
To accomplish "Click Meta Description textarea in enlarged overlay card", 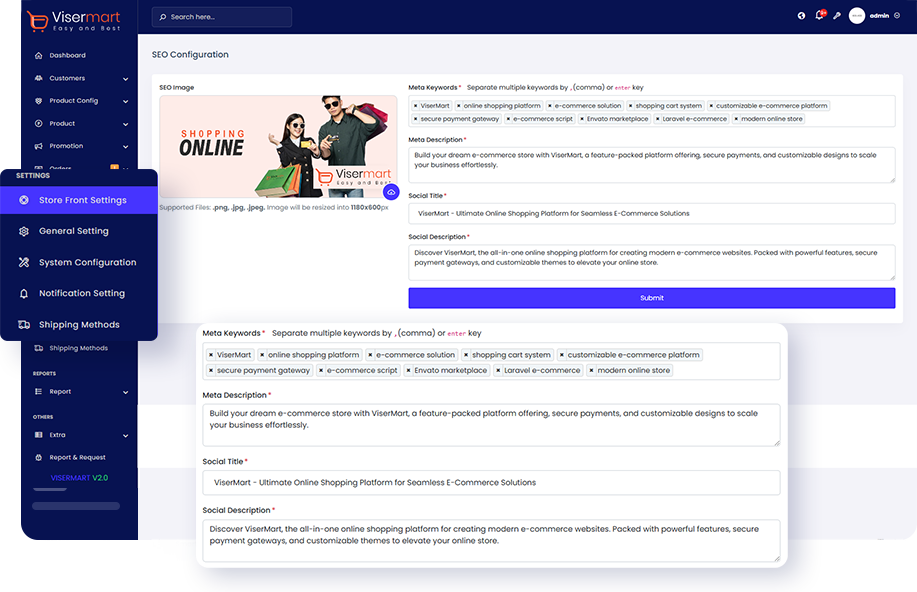I will (x=491, y=425).
